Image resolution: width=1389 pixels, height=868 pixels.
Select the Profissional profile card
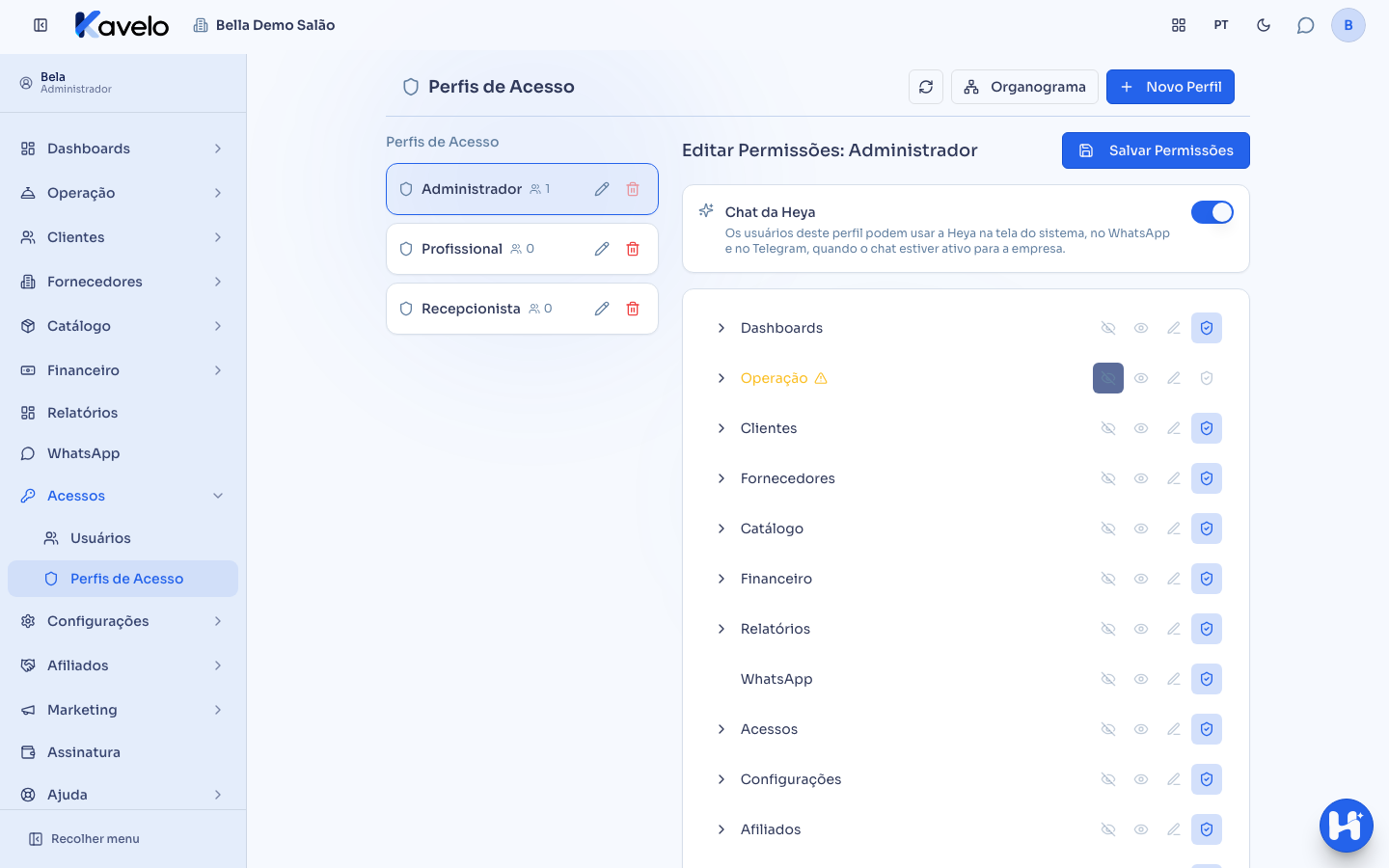(522, 249)
